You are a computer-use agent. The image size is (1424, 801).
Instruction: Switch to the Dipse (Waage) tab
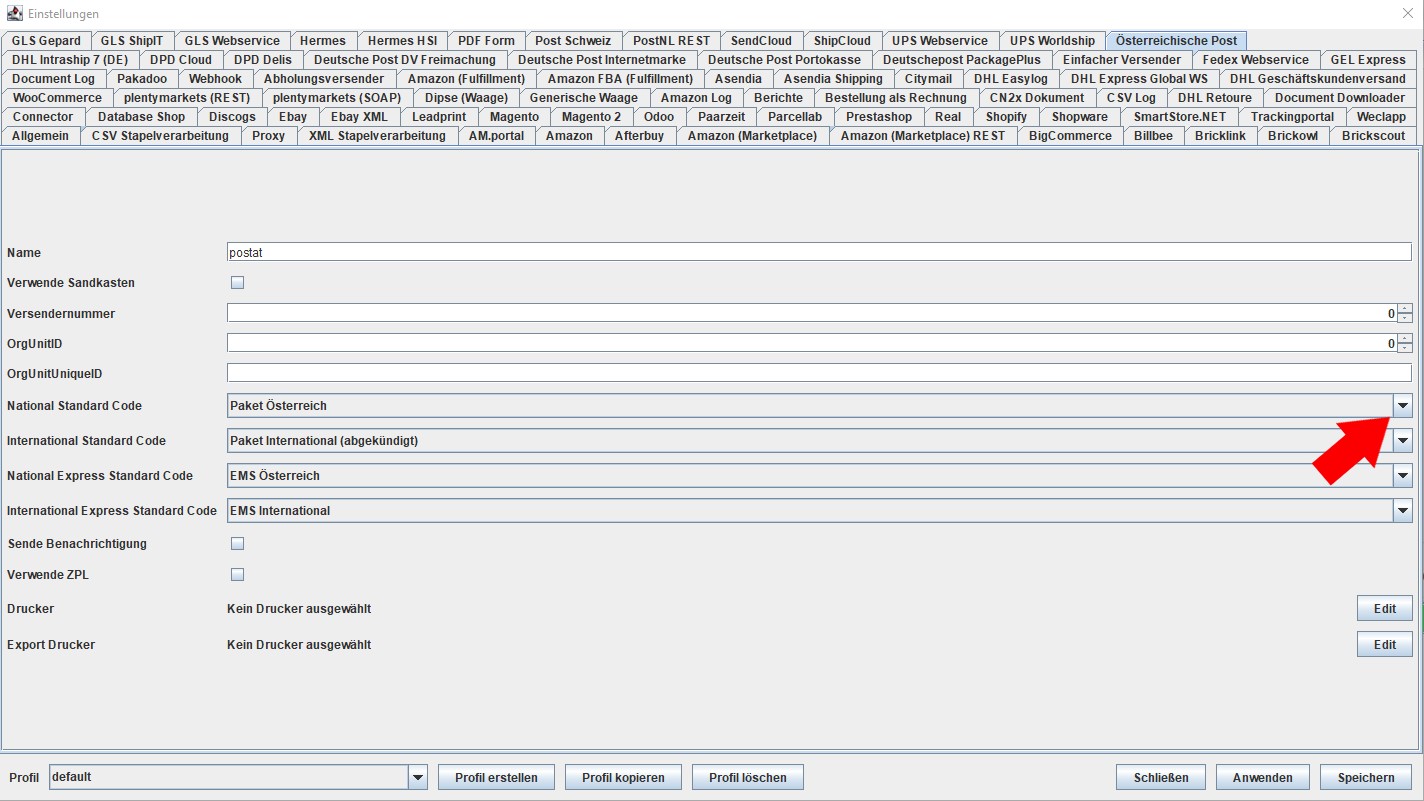466,98
